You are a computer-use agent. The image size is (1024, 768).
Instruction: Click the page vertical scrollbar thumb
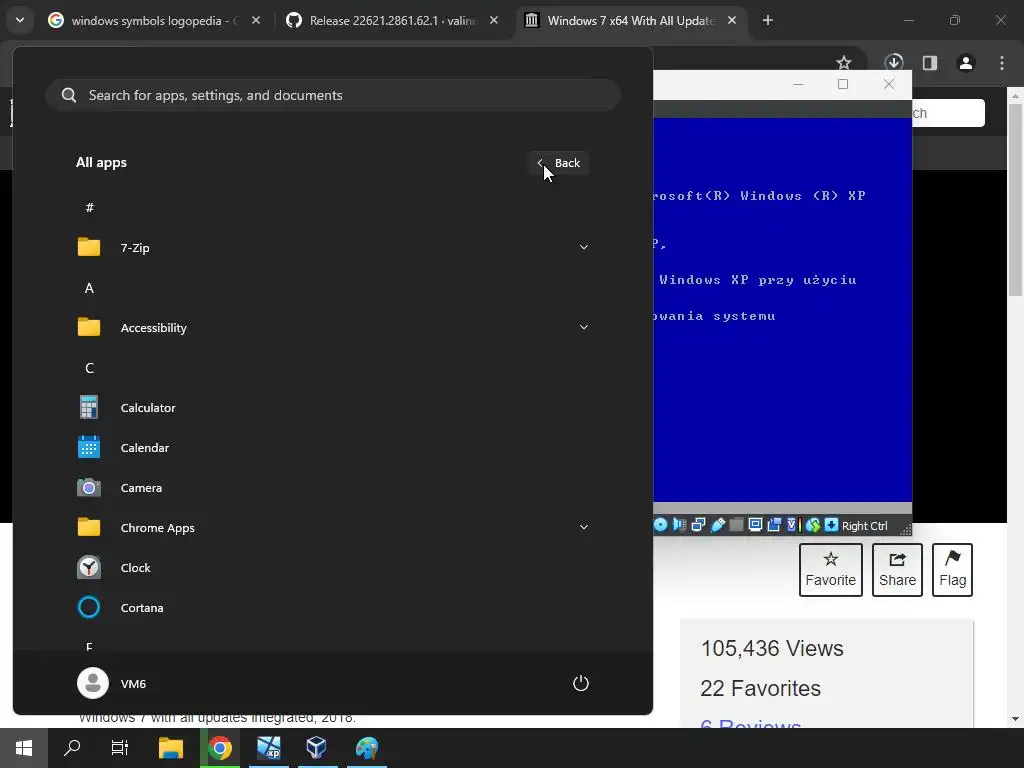[x=1016, y=199]
